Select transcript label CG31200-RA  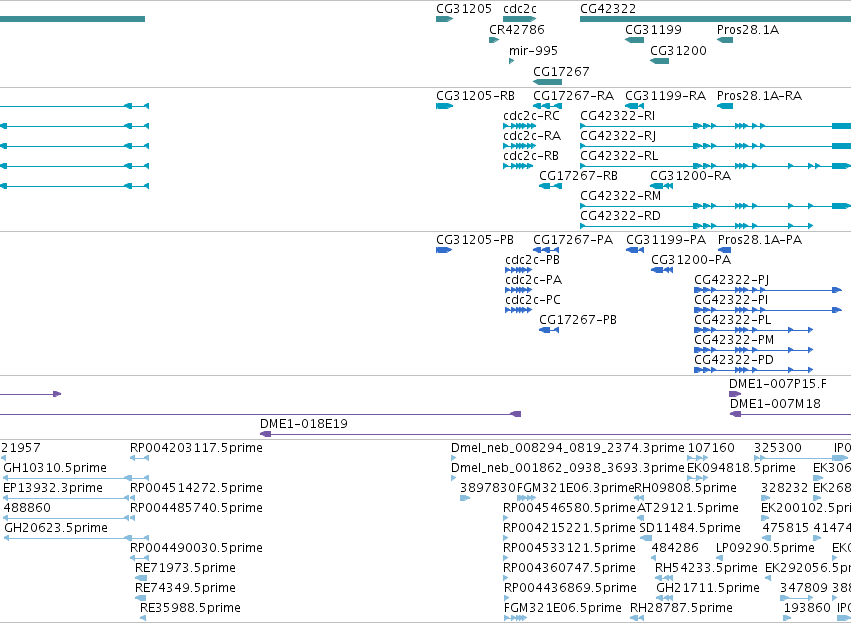[691, 176]
